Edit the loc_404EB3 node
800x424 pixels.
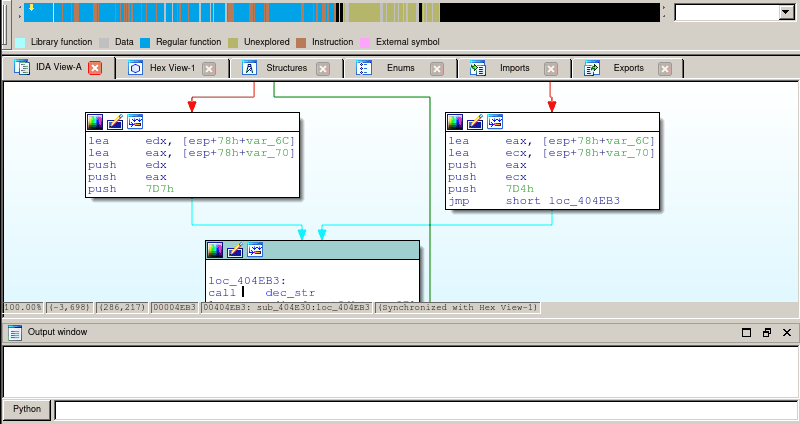(235, 250)
